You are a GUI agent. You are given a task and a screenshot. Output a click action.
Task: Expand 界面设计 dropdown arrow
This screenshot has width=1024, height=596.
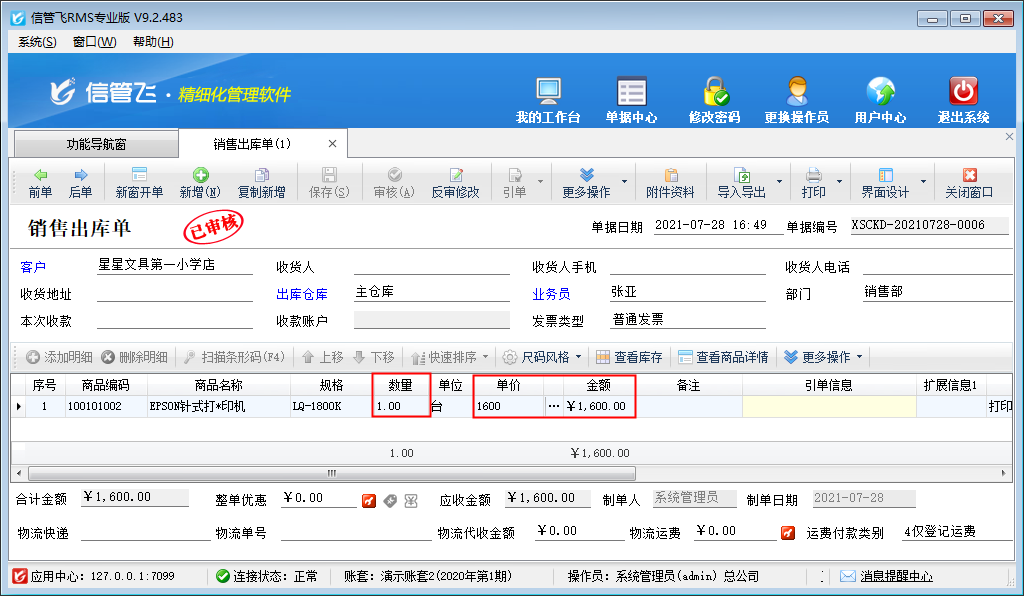923,181
